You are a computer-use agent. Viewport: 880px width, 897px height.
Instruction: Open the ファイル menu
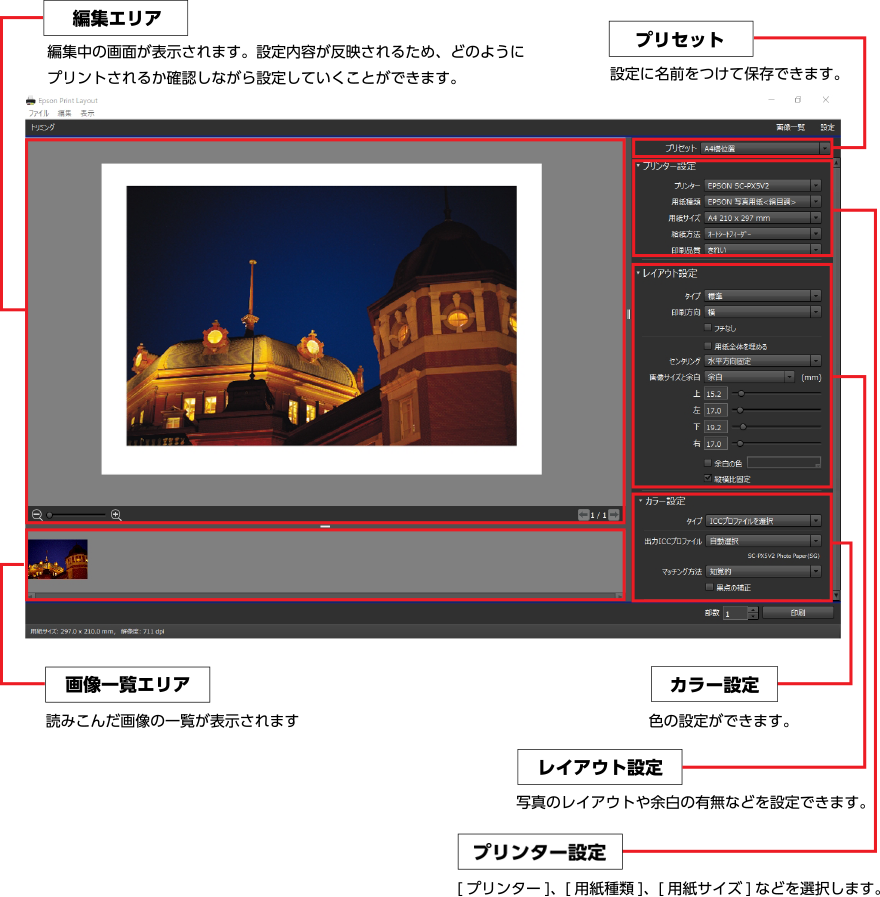[x=39, y=114]
